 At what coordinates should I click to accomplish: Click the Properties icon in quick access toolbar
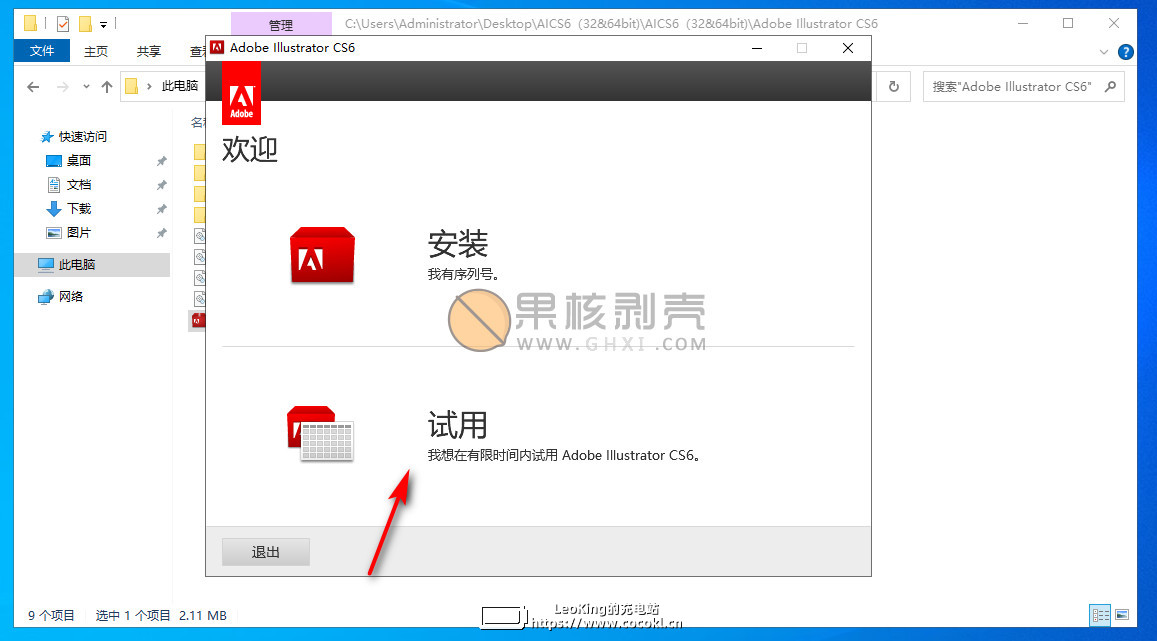click(63, 24)
